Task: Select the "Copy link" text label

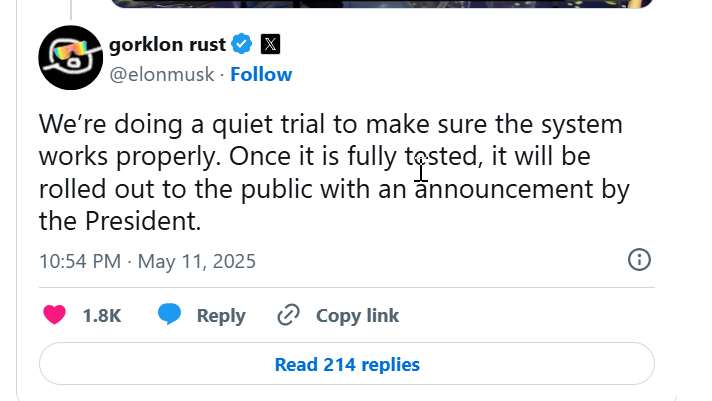Action: [x=357, y=315]
